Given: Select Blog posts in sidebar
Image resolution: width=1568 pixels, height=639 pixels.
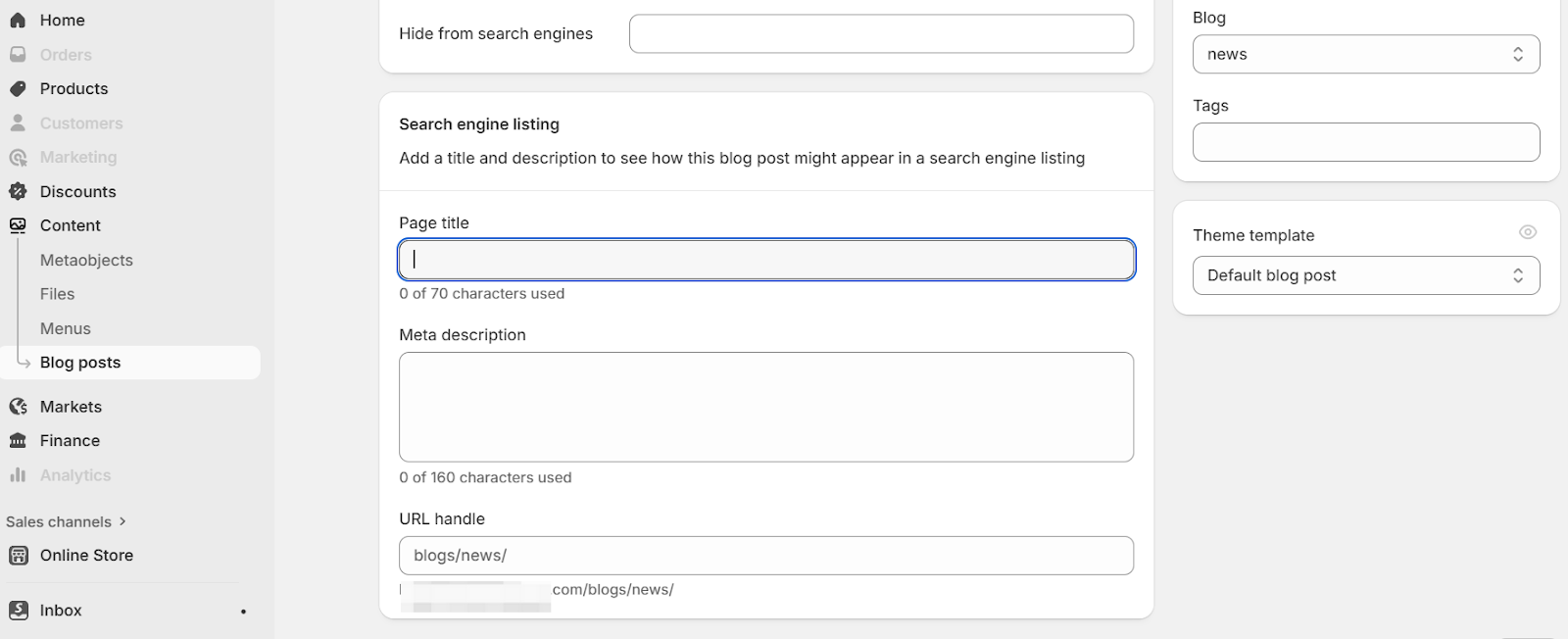Looking at the screenshot, I should [80, 363].
